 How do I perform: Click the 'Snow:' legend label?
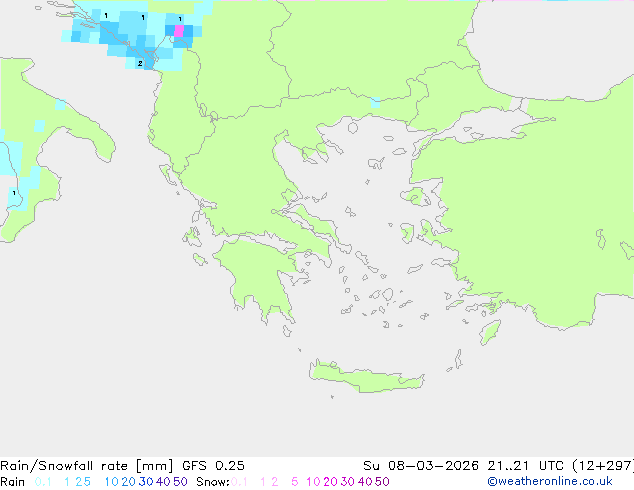213,482
